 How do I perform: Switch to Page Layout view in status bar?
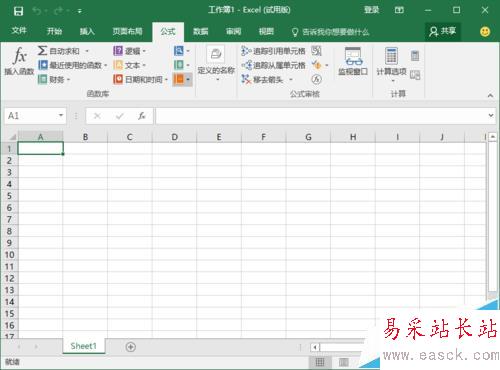coord(344,362)
